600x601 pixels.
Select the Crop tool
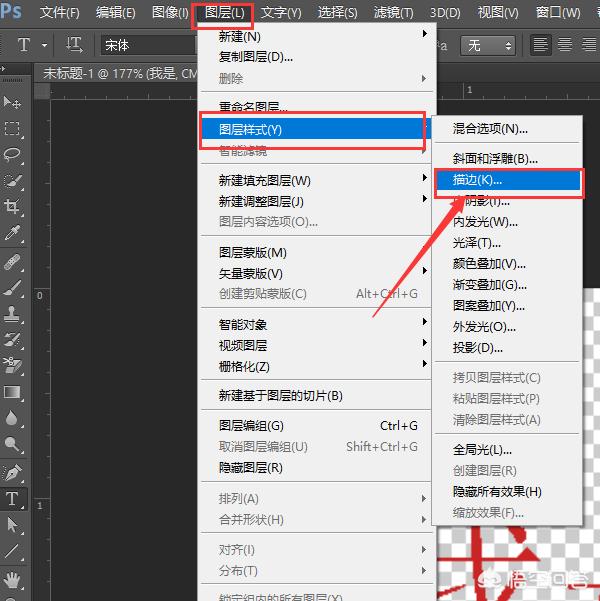12,206
